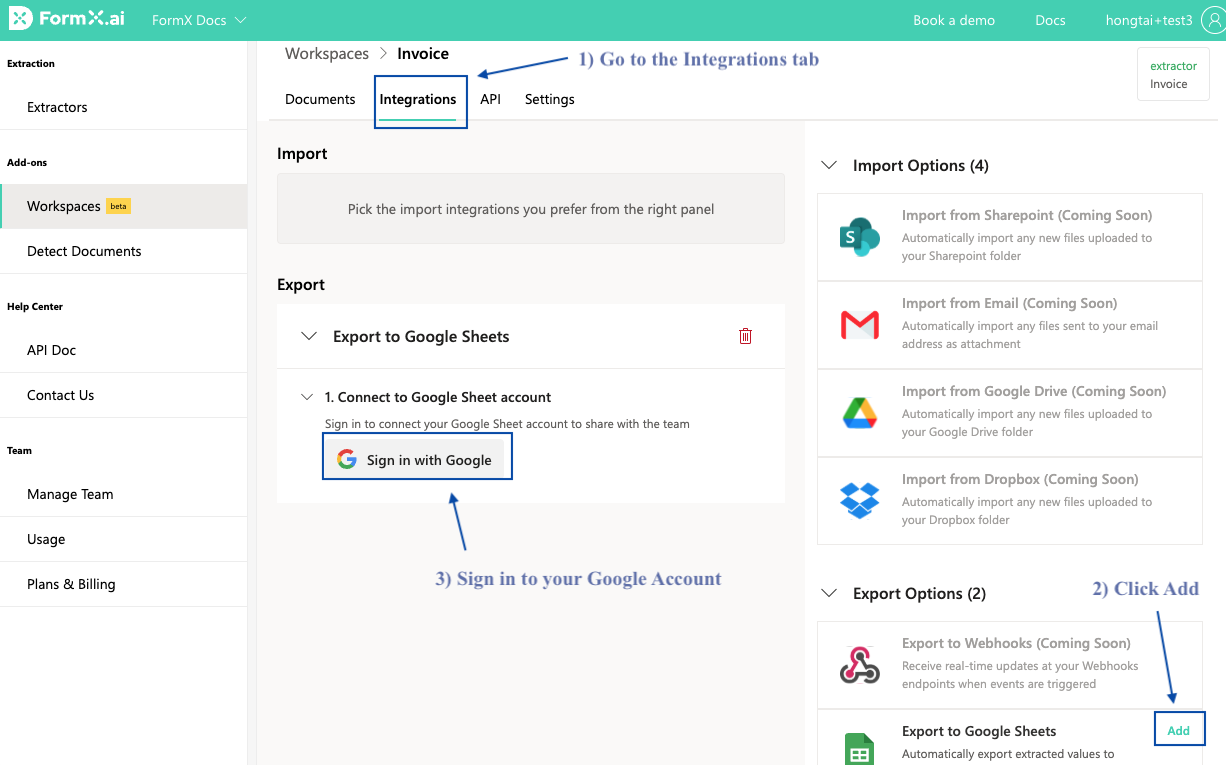The image size is (1226, 765).
Task: Select Import from Google Drive title
Action: coord(1034,391)
